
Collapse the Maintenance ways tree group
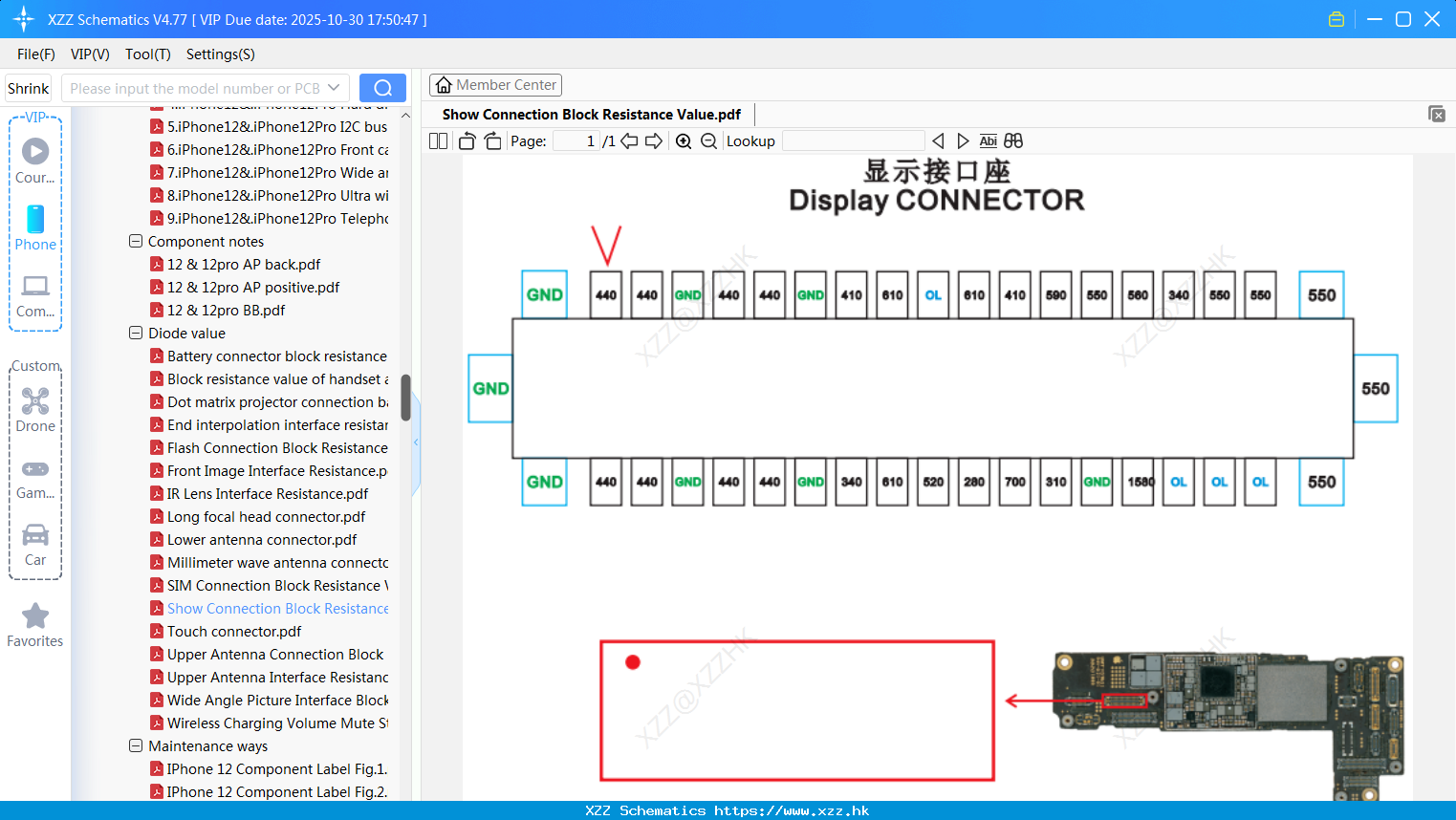pyautogui.click(x=136, y=745)
